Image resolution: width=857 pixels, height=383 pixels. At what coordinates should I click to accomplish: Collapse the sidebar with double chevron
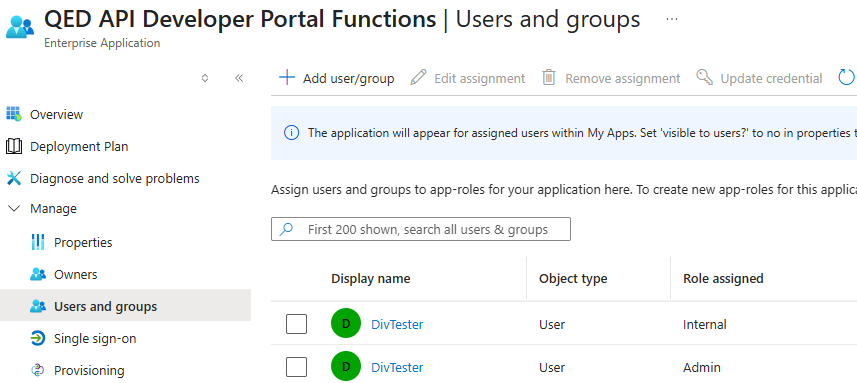click(239, 78)
